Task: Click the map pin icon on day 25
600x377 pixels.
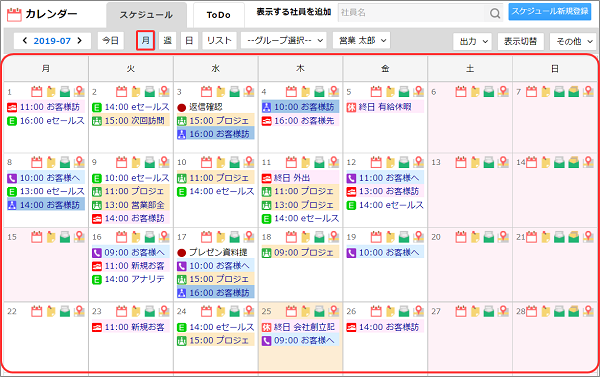Action: (x=334, y=311)
